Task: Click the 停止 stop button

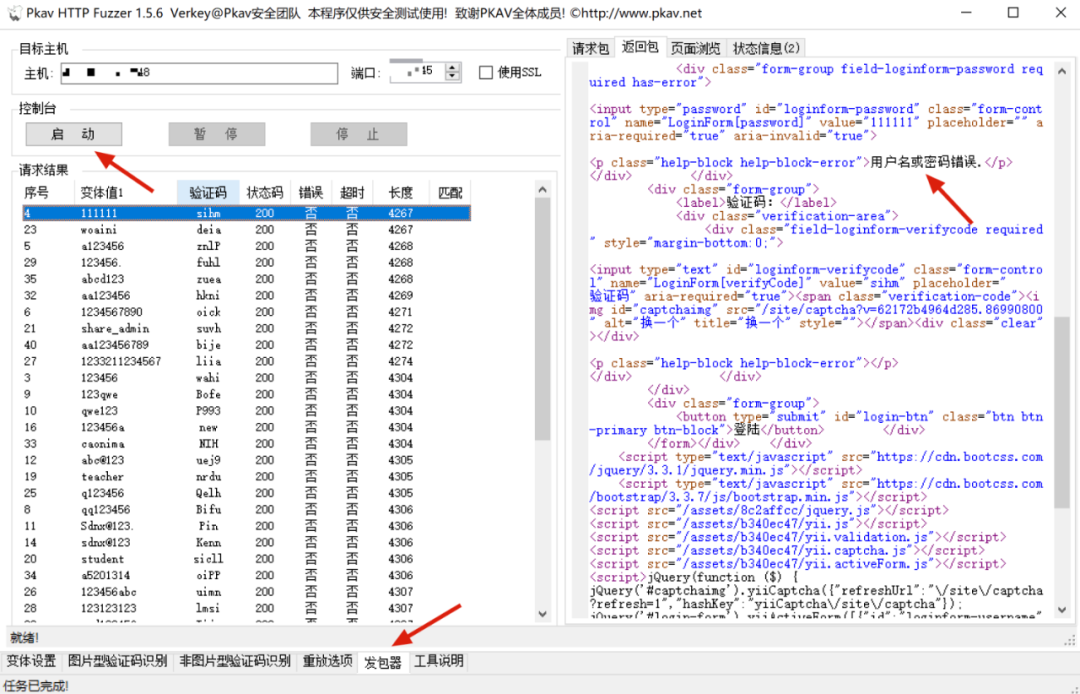Action: point(358,134)
